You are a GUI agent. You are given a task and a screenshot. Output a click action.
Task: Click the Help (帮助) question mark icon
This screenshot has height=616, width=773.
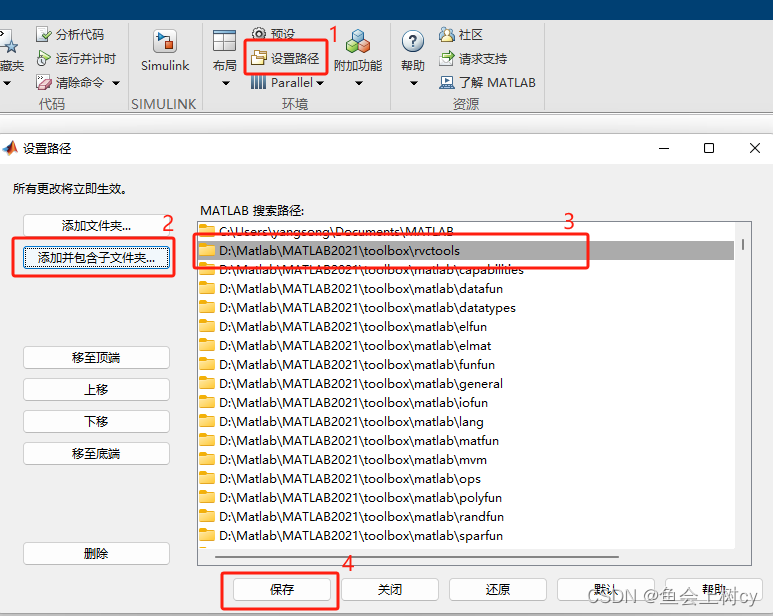pos(413,41)
